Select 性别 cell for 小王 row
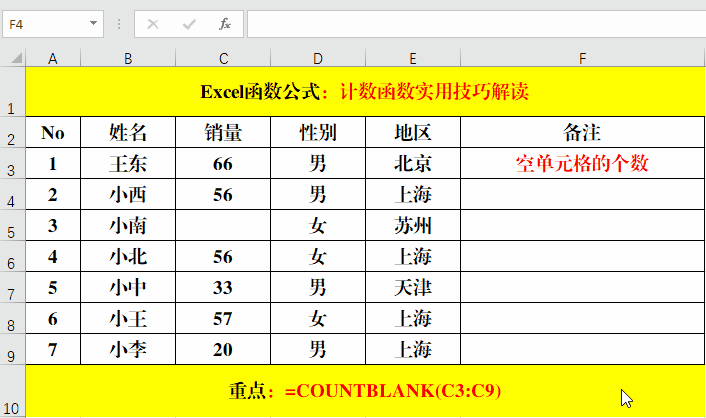The image size is (706, 418). pos(318,318)
